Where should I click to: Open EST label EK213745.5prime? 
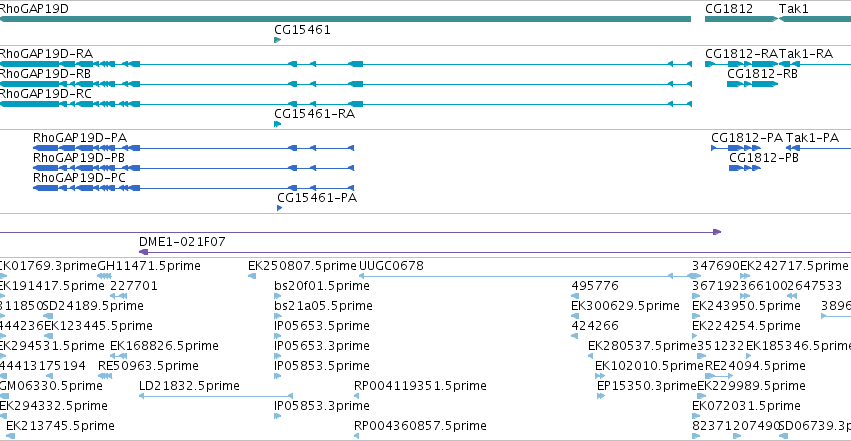click(60, 426)
